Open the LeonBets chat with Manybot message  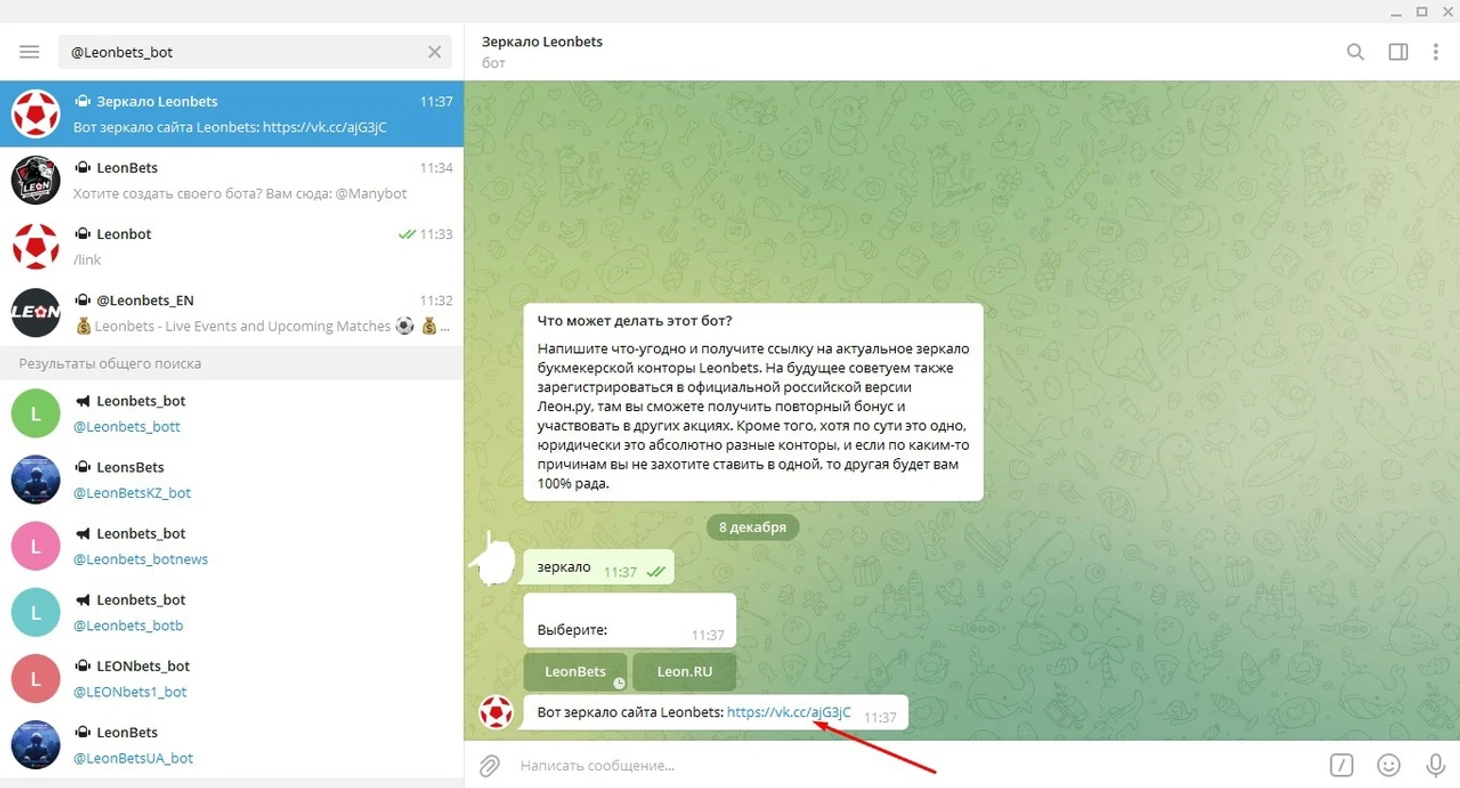pyautogui.click(x=231, y=180)
